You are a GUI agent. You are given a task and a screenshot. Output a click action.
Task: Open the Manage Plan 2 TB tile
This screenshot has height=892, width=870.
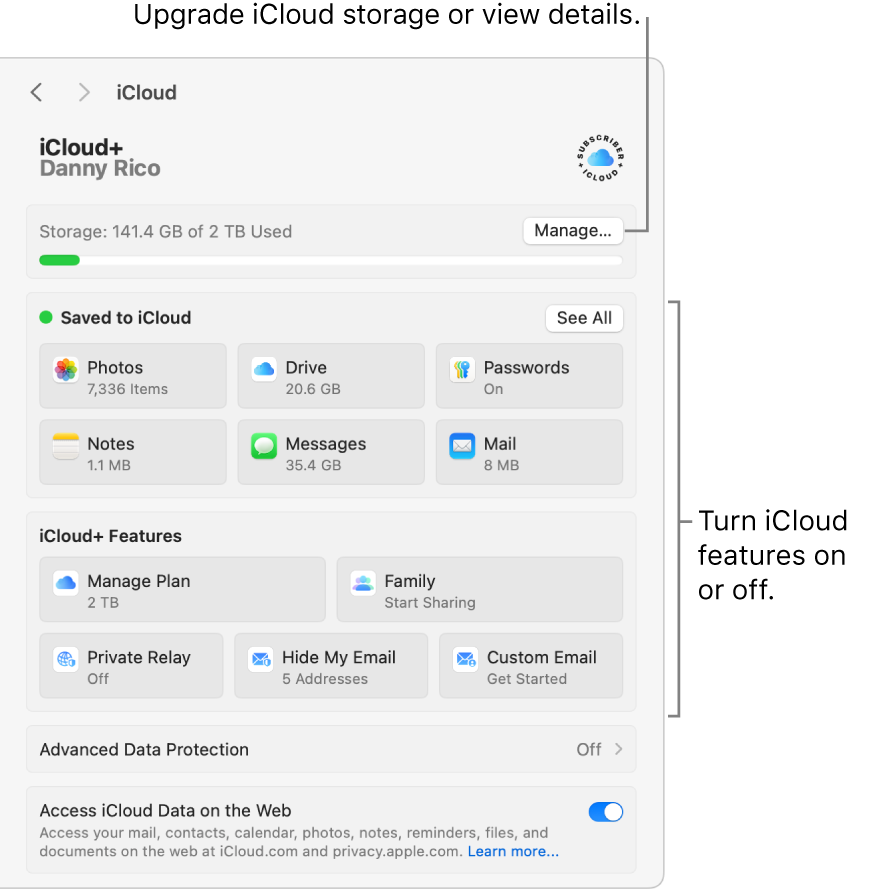[182, 590]
